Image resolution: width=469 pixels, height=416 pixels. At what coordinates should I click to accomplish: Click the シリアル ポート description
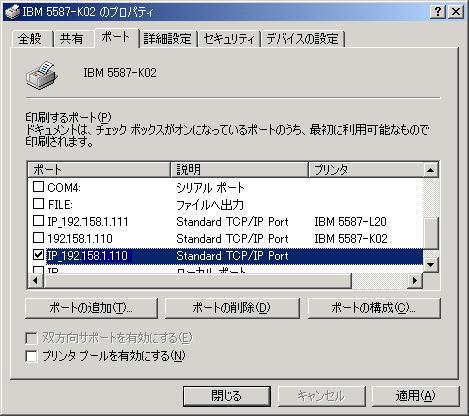point(210,188)
